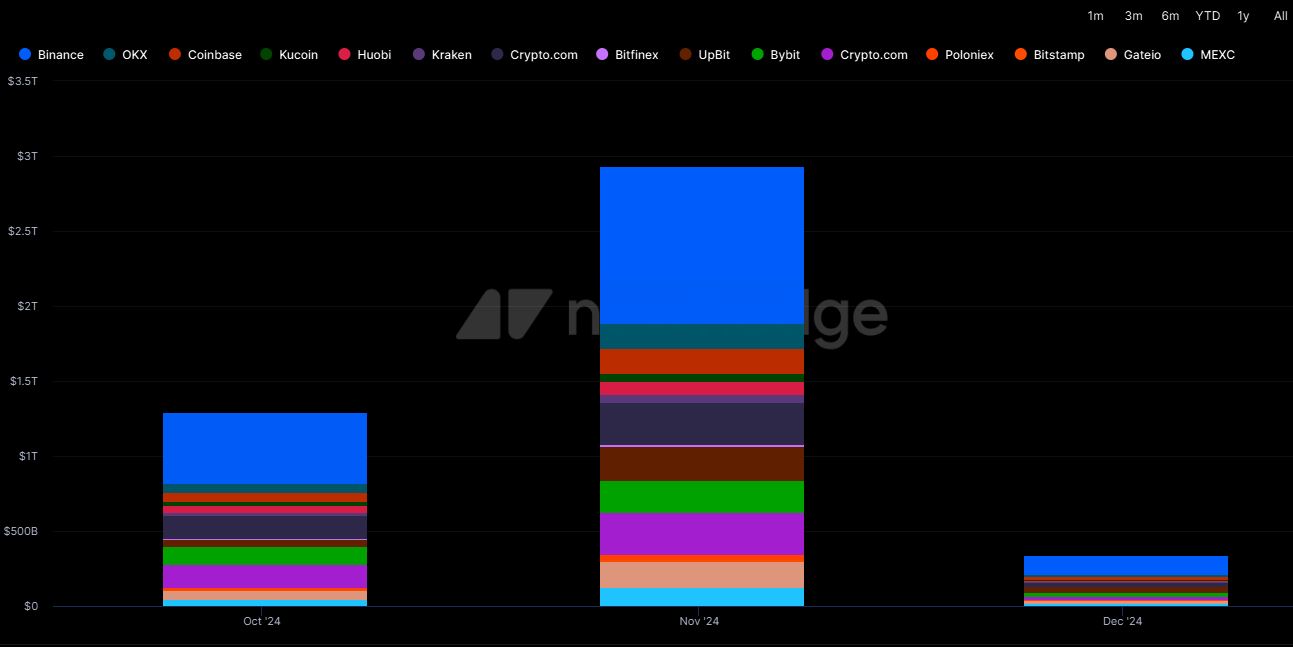Click the MEXC light blue legend dot
The image size is (1293, 647).
1187,55
